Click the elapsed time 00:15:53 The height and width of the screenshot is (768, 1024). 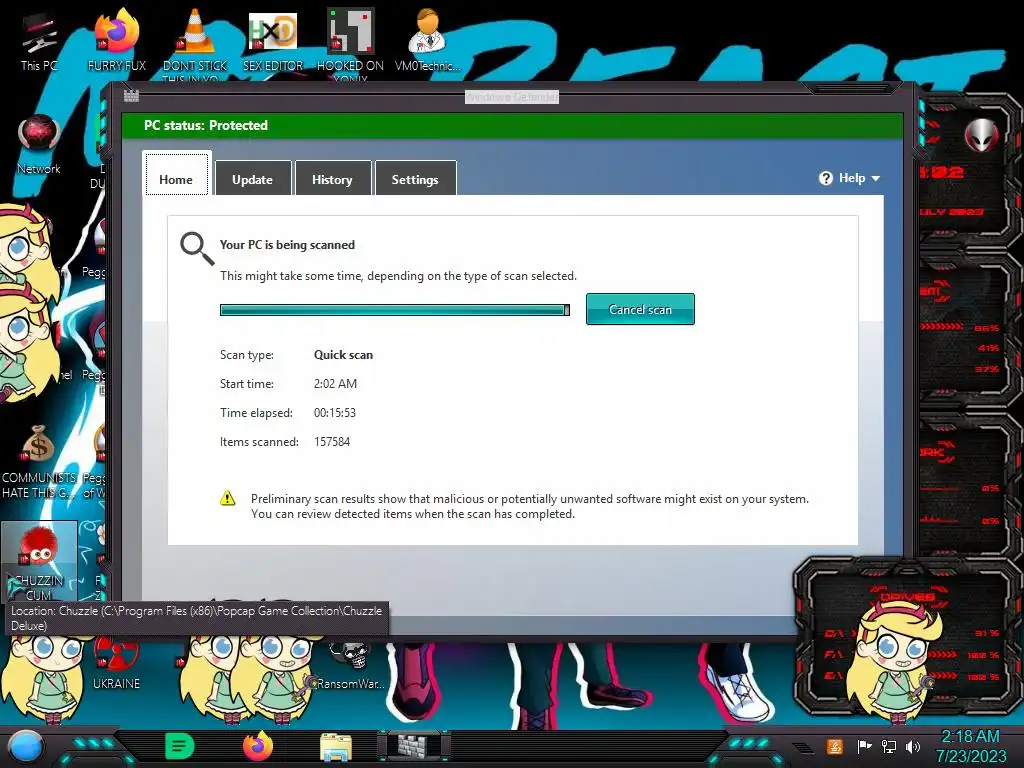[335, 413]
